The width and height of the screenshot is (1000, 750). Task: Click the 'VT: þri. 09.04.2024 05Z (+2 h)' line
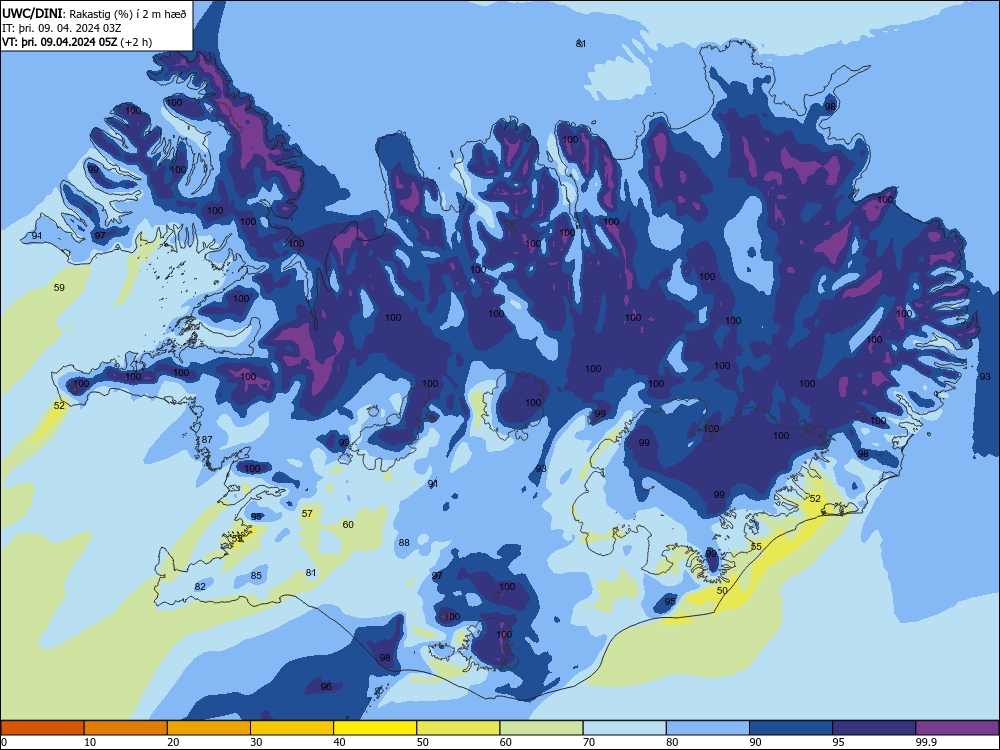[x=77, y=42]
